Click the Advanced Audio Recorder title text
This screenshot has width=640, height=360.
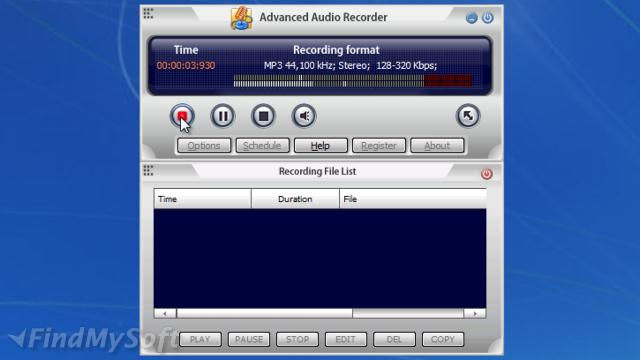tap(323, 18)
